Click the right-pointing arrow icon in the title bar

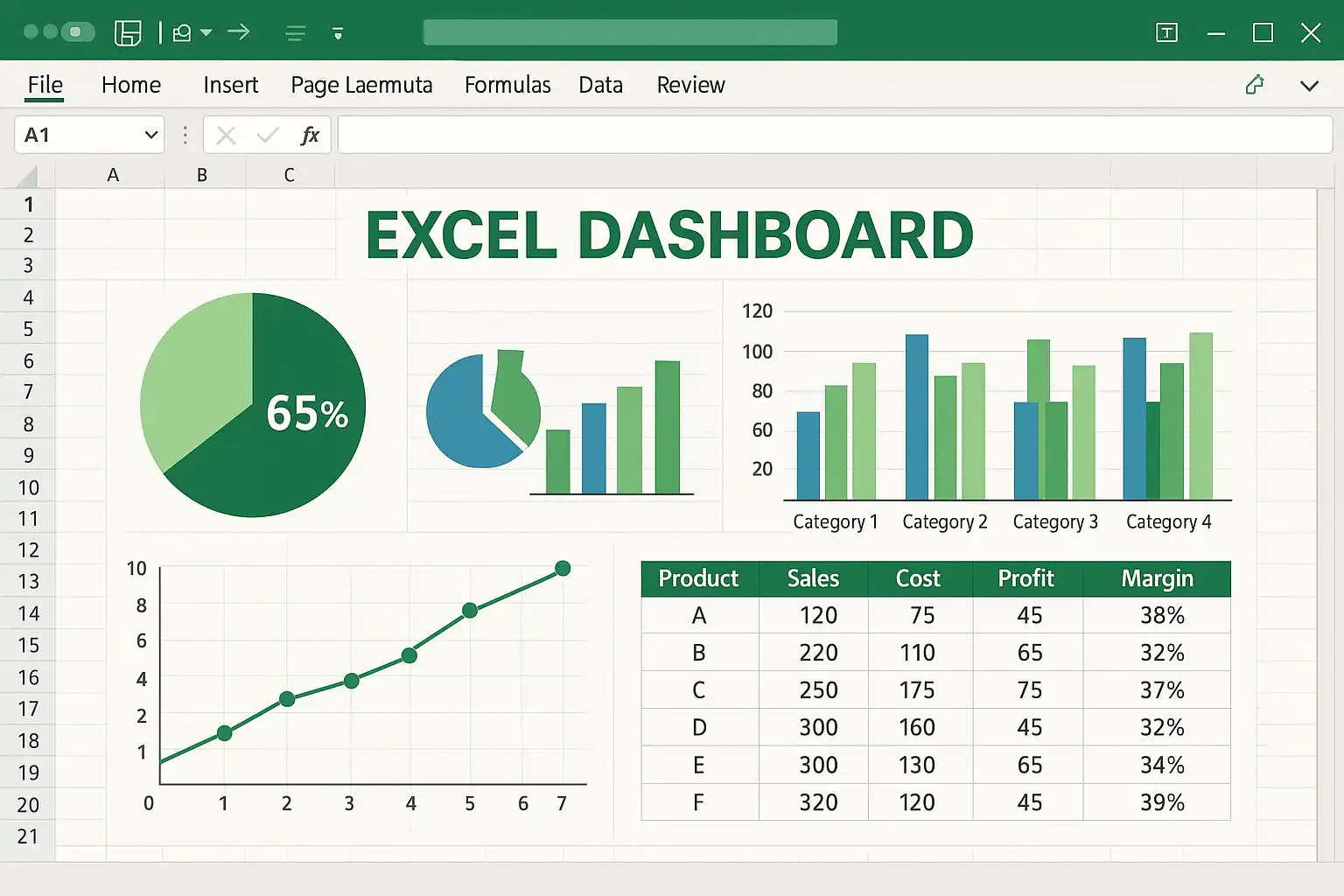pyautogui.click(x=239, y=32)
